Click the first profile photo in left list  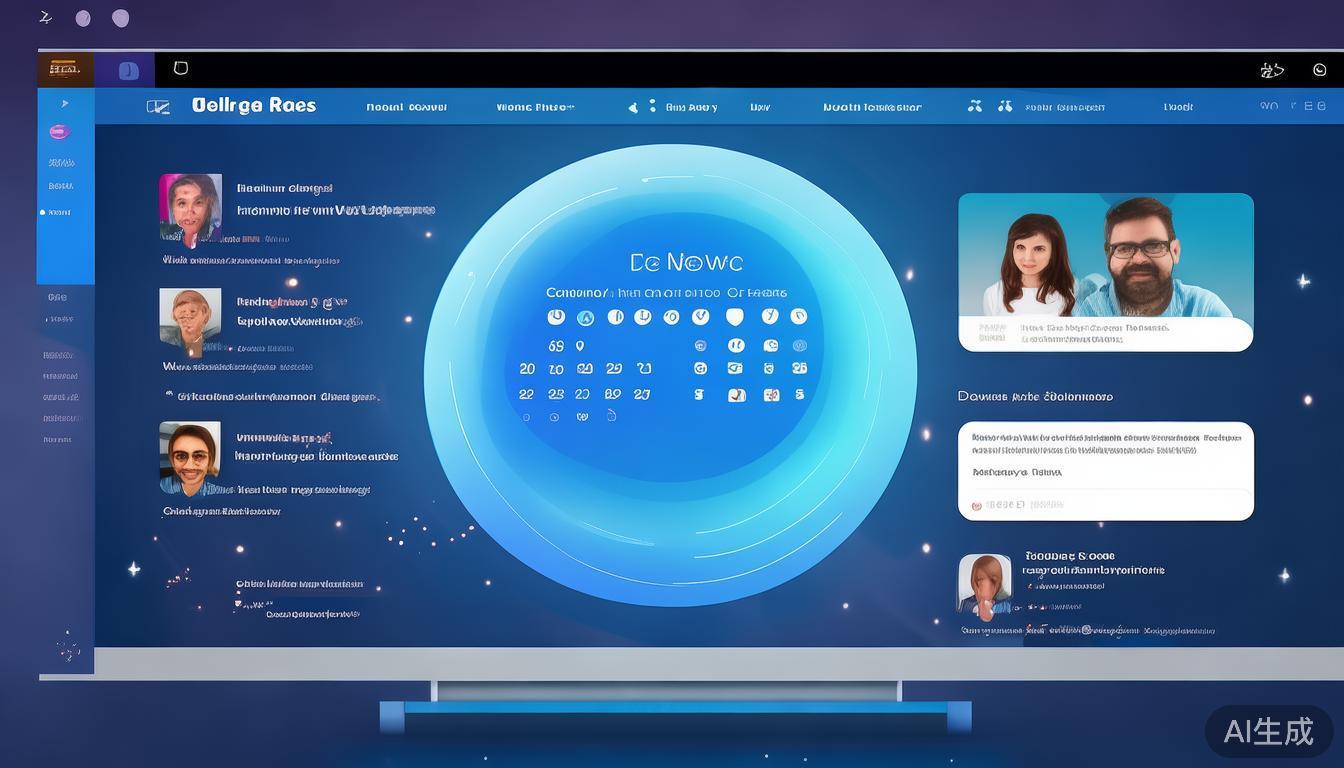190,209
